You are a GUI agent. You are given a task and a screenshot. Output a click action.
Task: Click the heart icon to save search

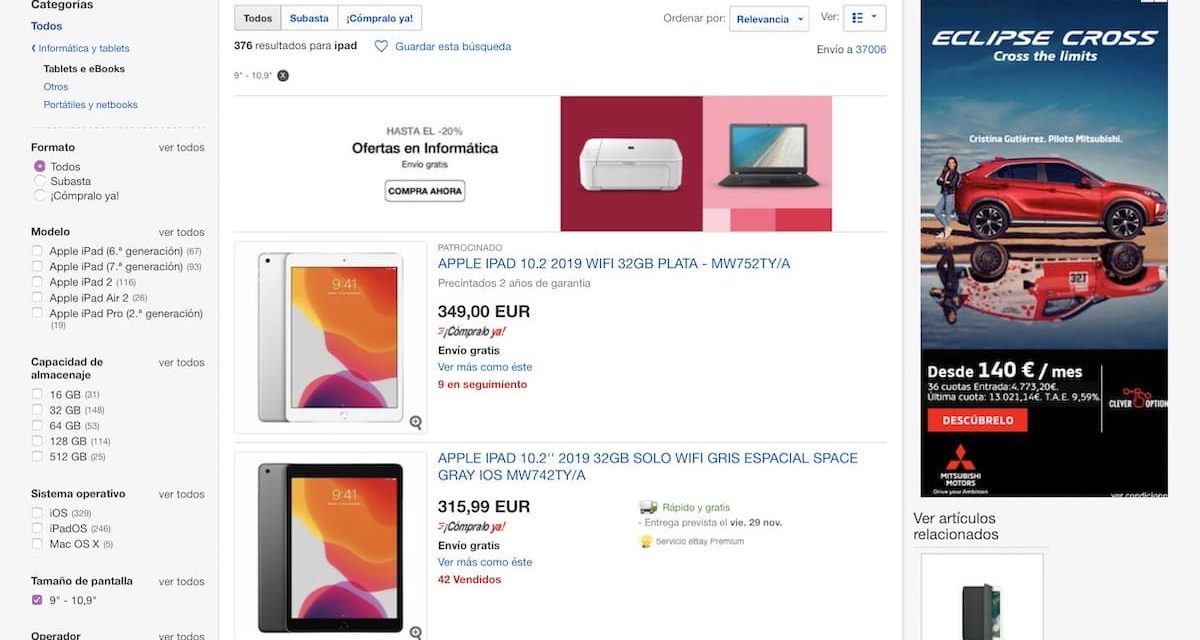pyautogui.click(x=381, y=46)
